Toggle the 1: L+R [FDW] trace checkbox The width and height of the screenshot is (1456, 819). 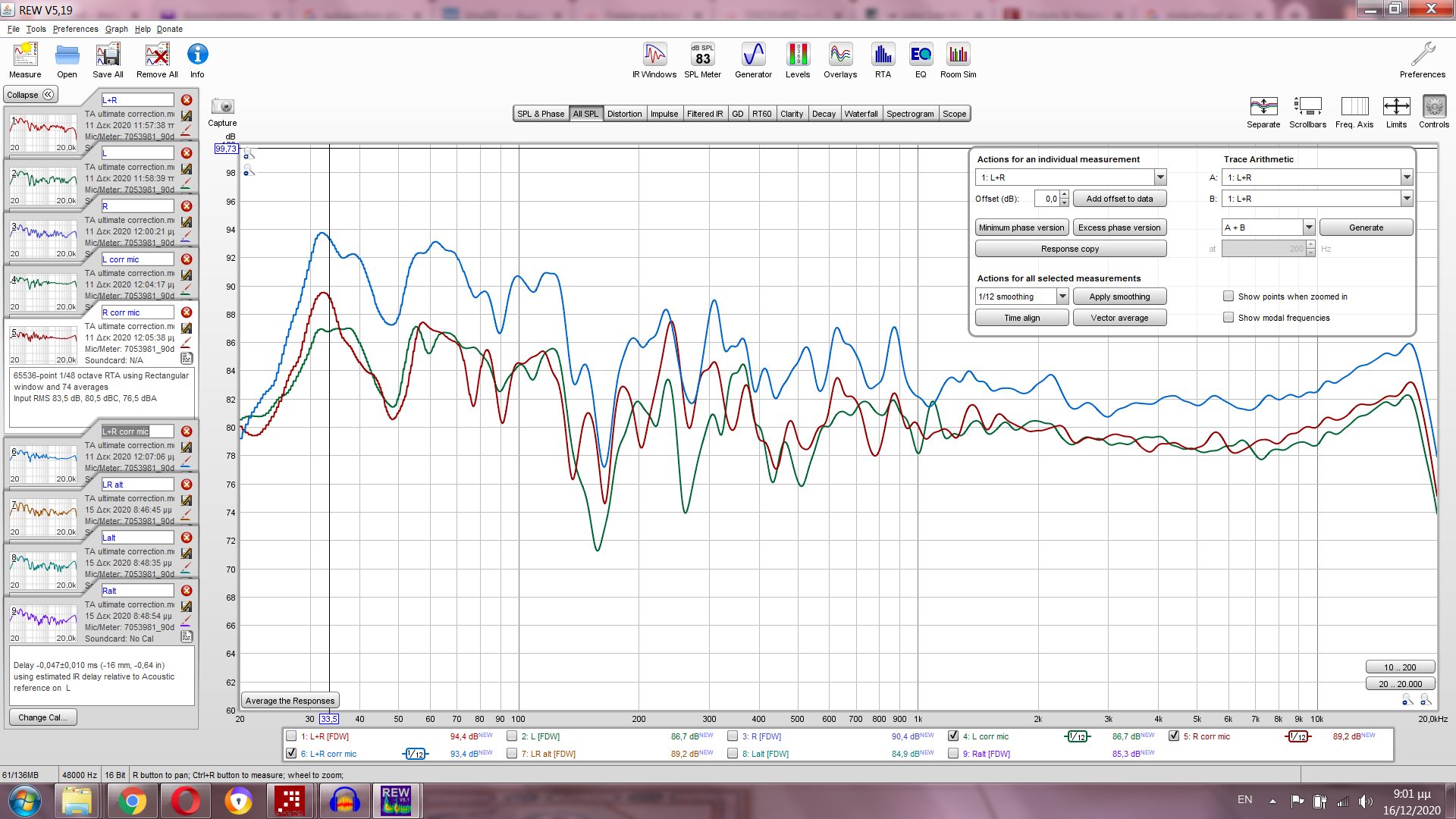coord(291,736)
